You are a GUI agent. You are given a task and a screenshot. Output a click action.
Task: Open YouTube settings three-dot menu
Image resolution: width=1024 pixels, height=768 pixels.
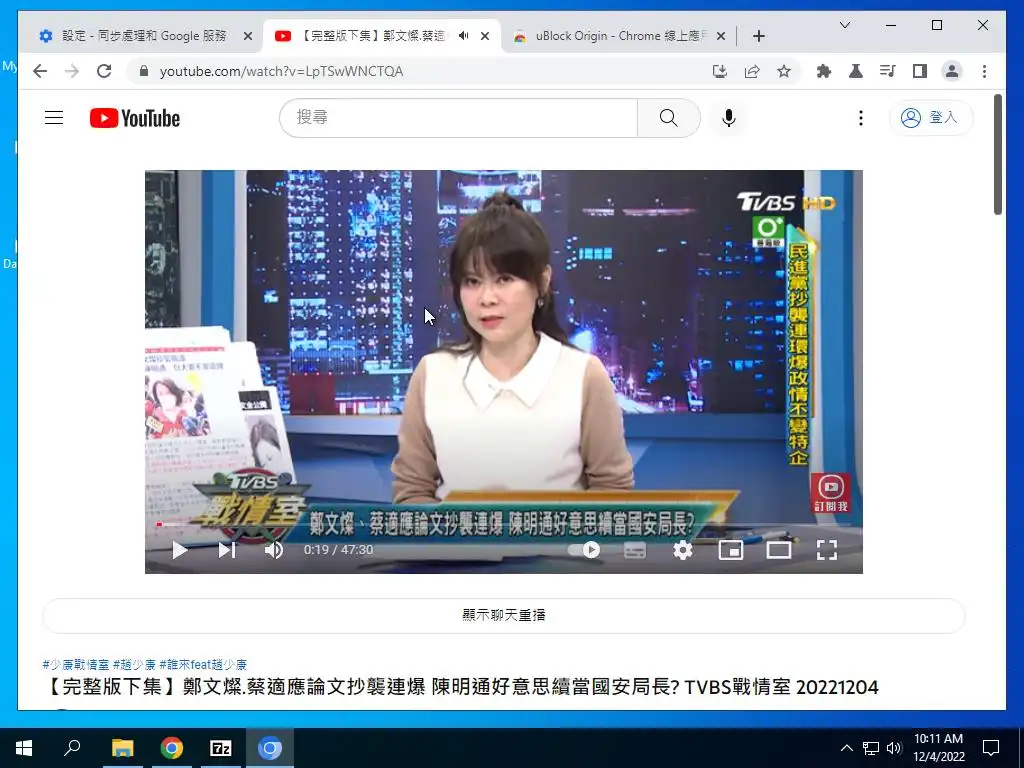click(x=861, y=118)
